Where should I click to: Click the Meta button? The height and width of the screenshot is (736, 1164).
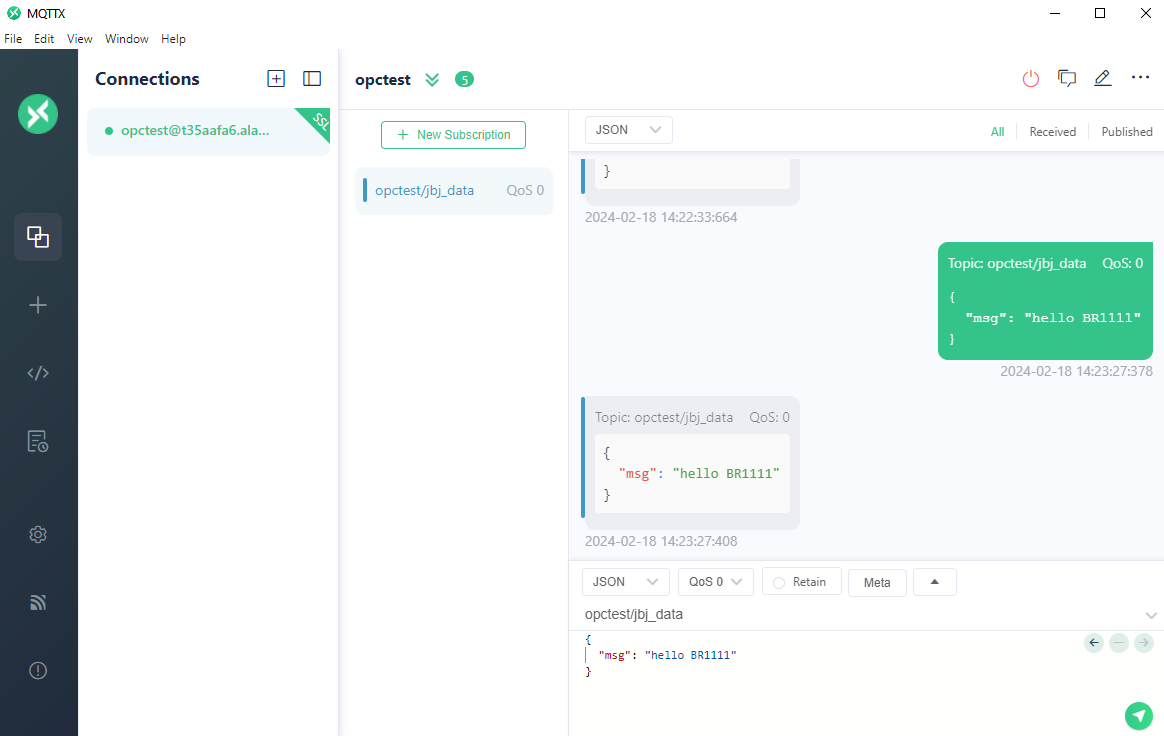pyautogui.click(x=877, y=583)
